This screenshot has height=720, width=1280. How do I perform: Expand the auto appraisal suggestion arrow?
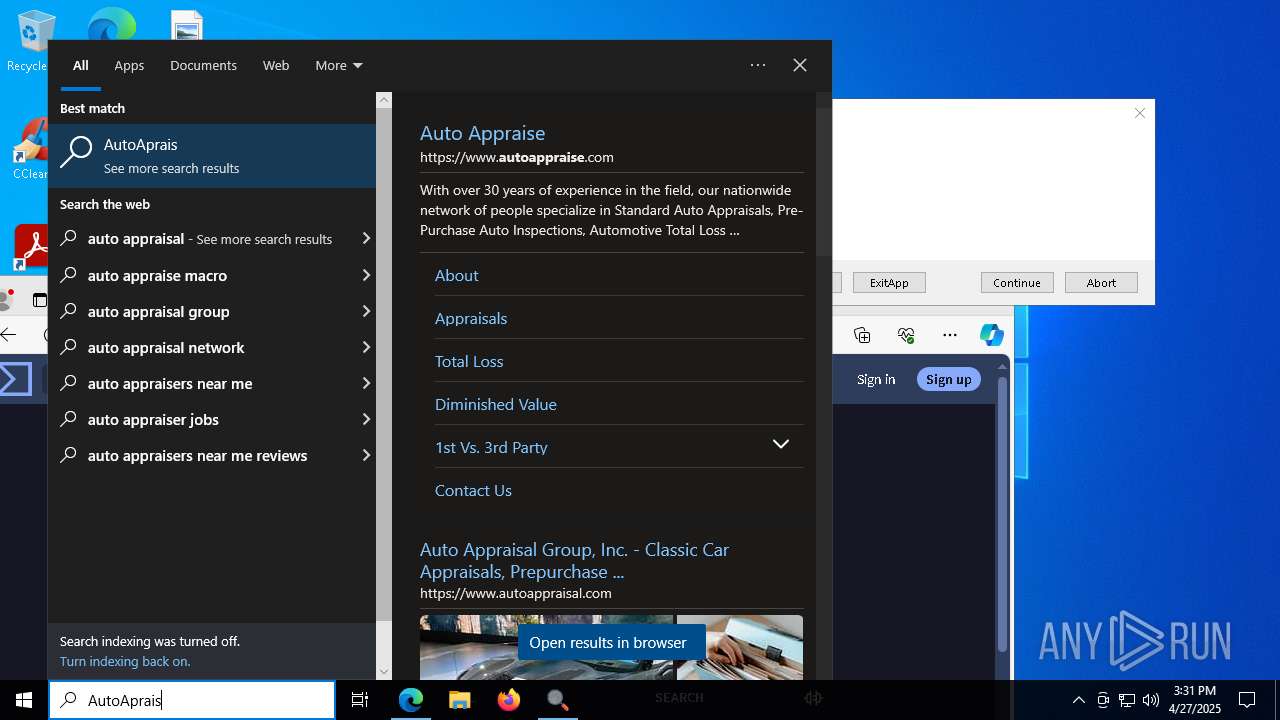(366, 239)
